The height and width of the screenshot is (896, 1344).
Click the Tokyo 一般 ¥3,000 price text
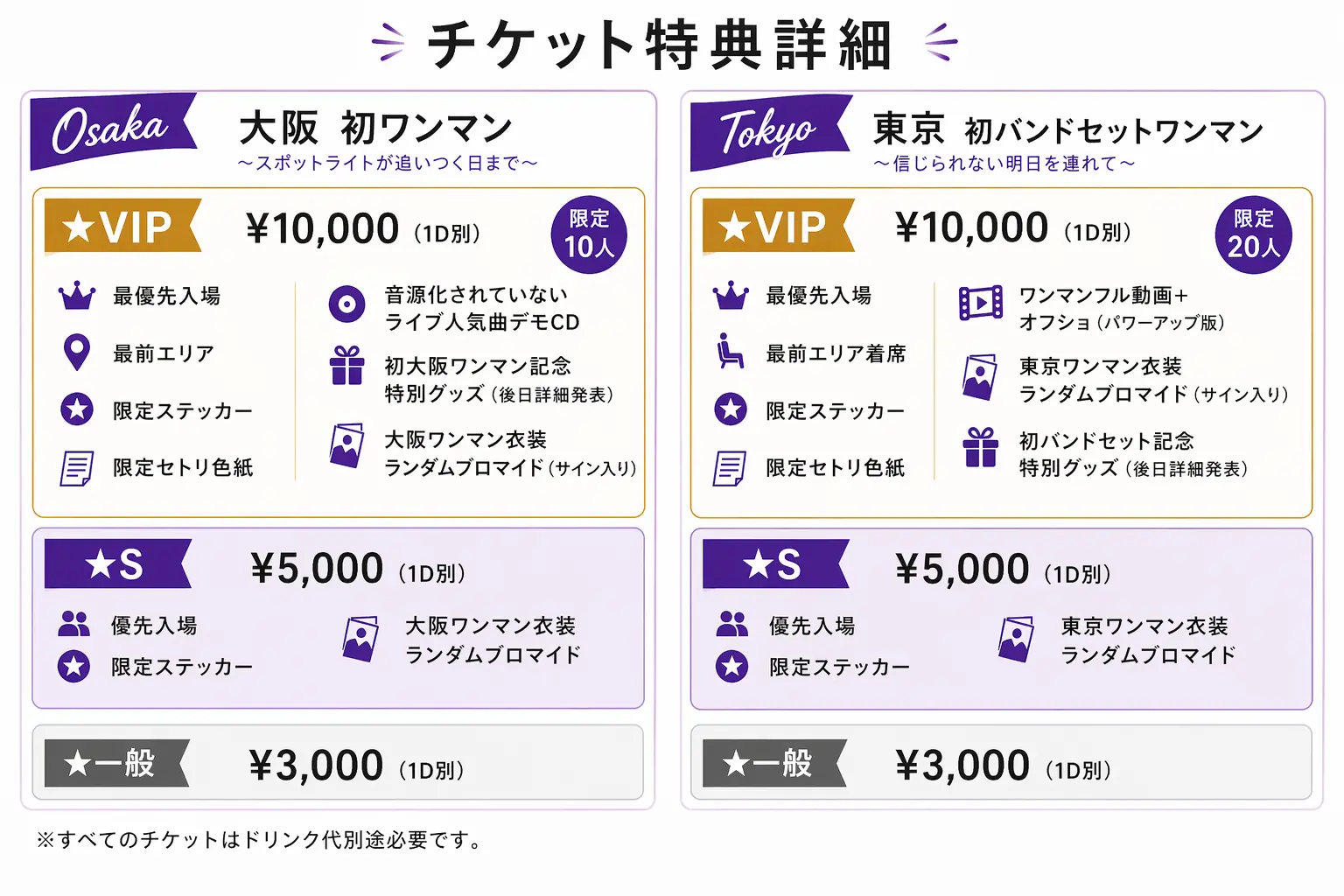(962, 766)
